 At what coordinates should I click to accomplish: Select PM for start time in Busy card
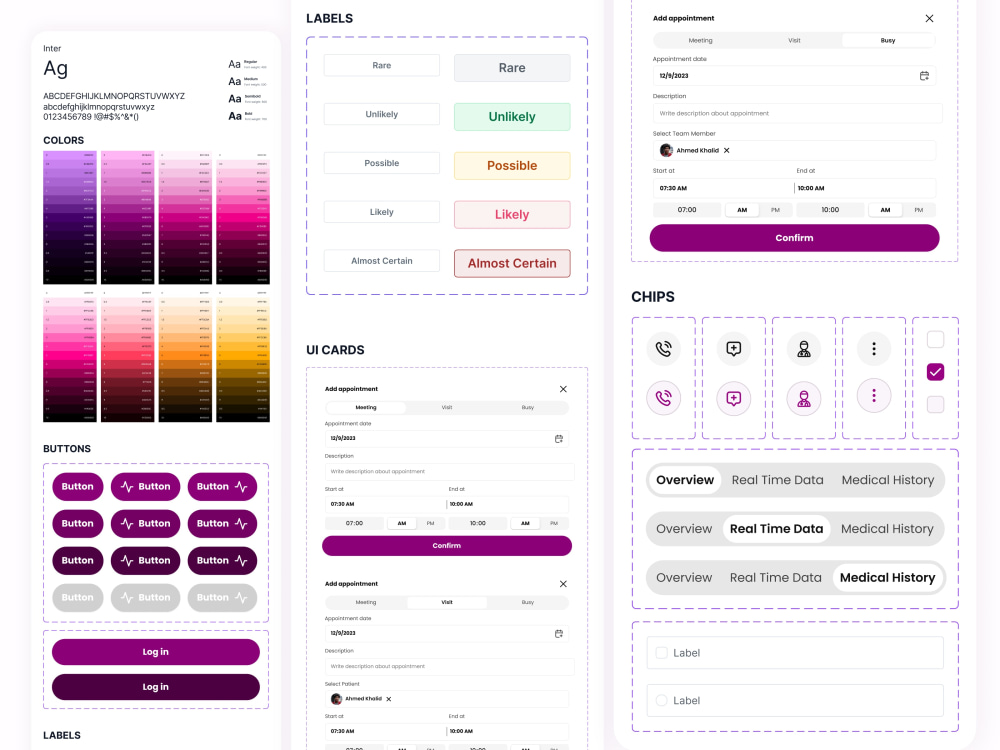click(776, 210)
